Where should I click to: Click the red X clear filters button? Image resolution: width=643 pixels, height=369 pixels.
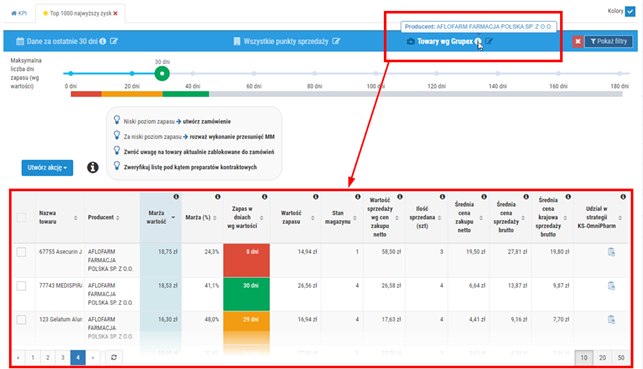[x=577, y=41]
